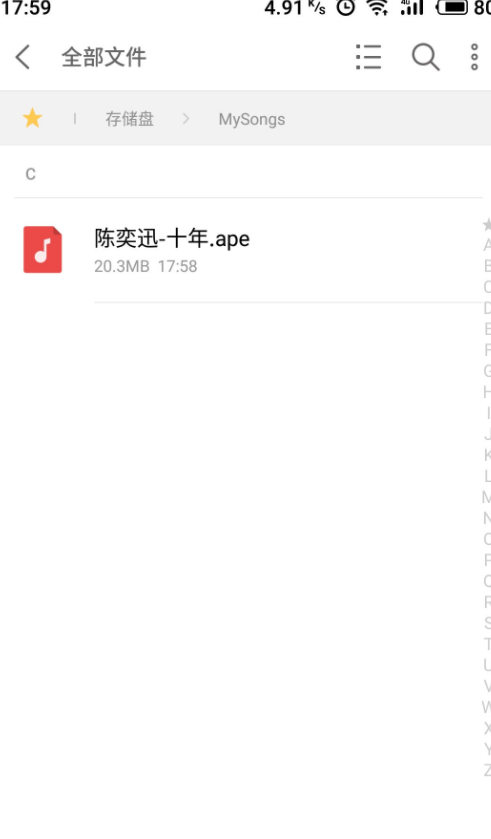Tap the battery status icon
The width and height of the screenshot is (491, 839).
click(452, 7)
